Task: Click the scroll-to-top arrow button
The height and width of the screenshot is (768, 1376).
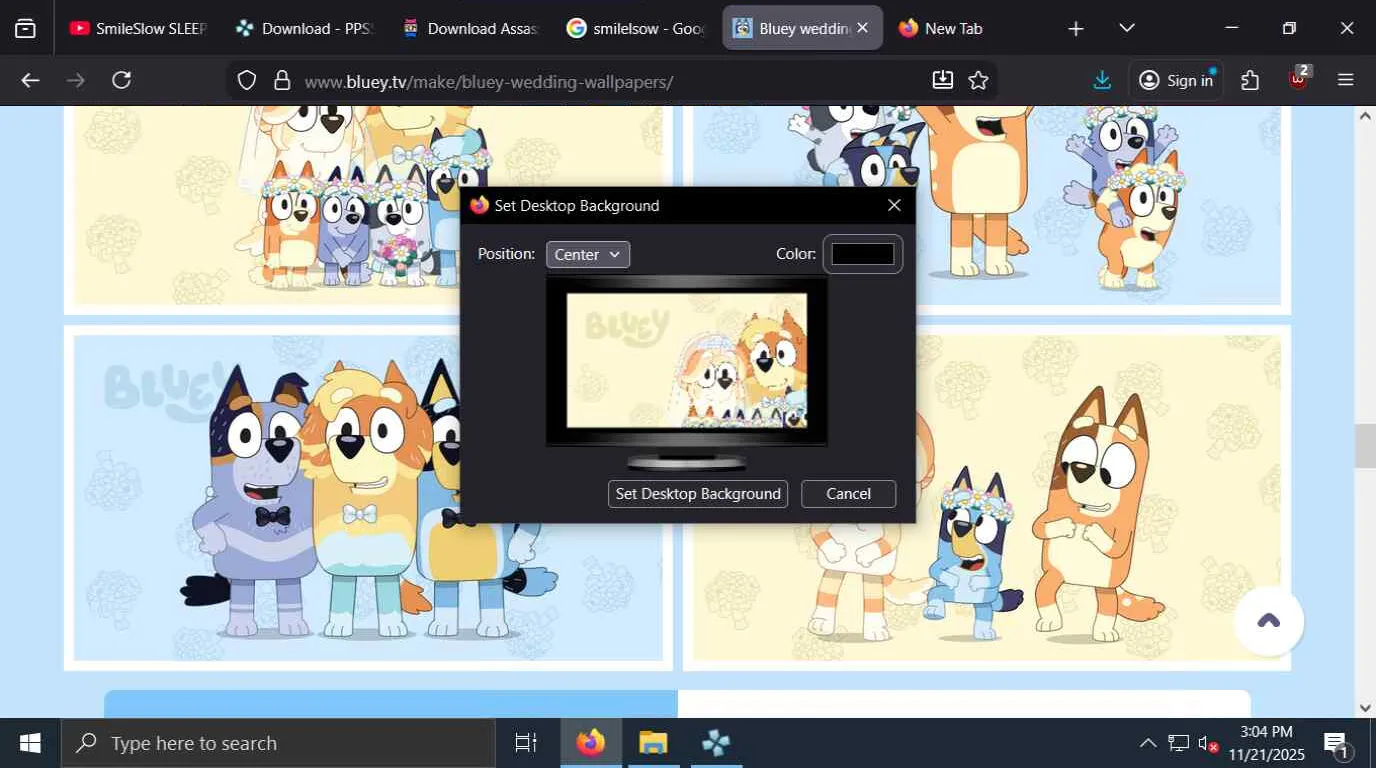Action: coord(1269,621)
